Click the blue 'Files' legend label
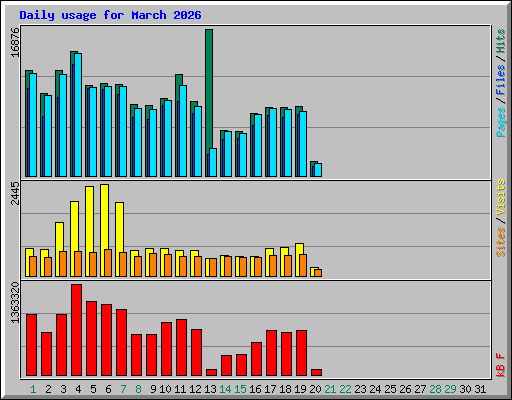 tap(500, 79)
